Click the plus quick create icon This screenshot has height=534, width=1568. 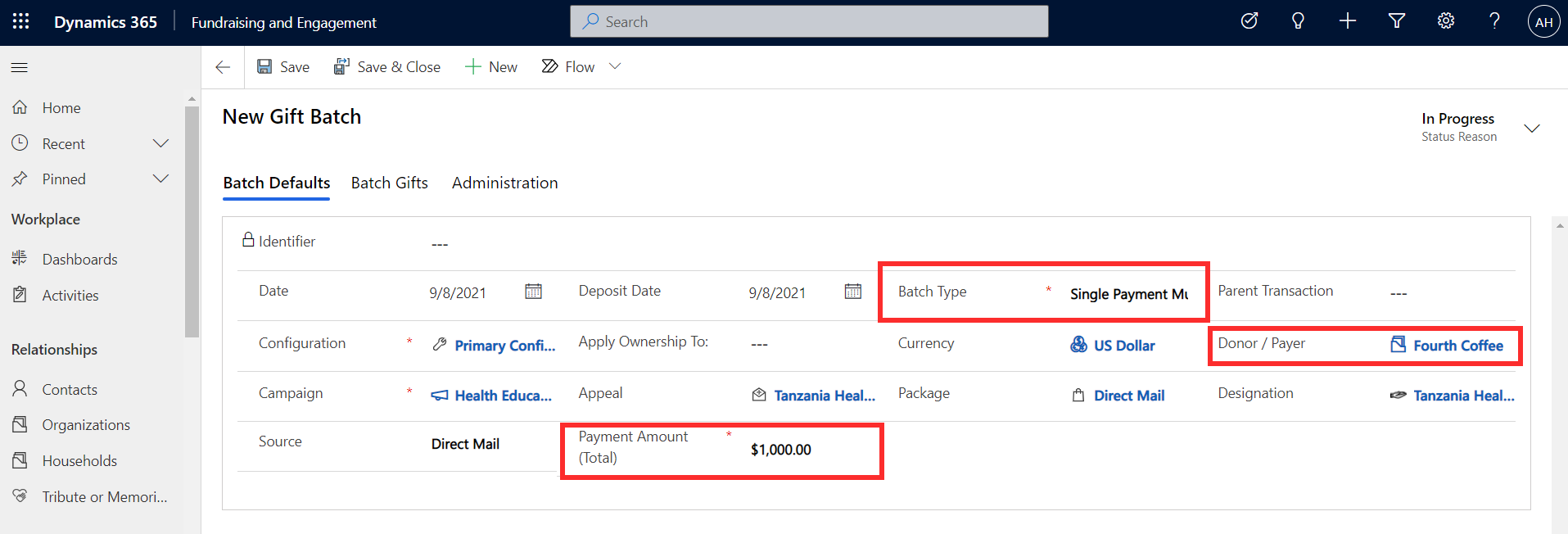1348,21
